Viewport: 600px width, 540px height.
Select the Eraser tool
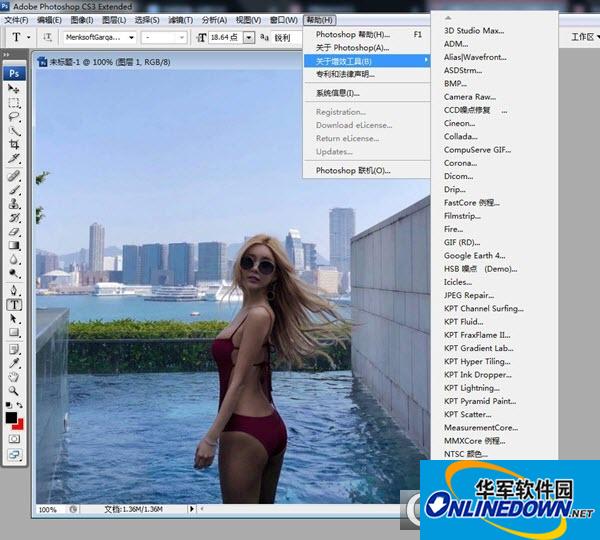(15, 230)
